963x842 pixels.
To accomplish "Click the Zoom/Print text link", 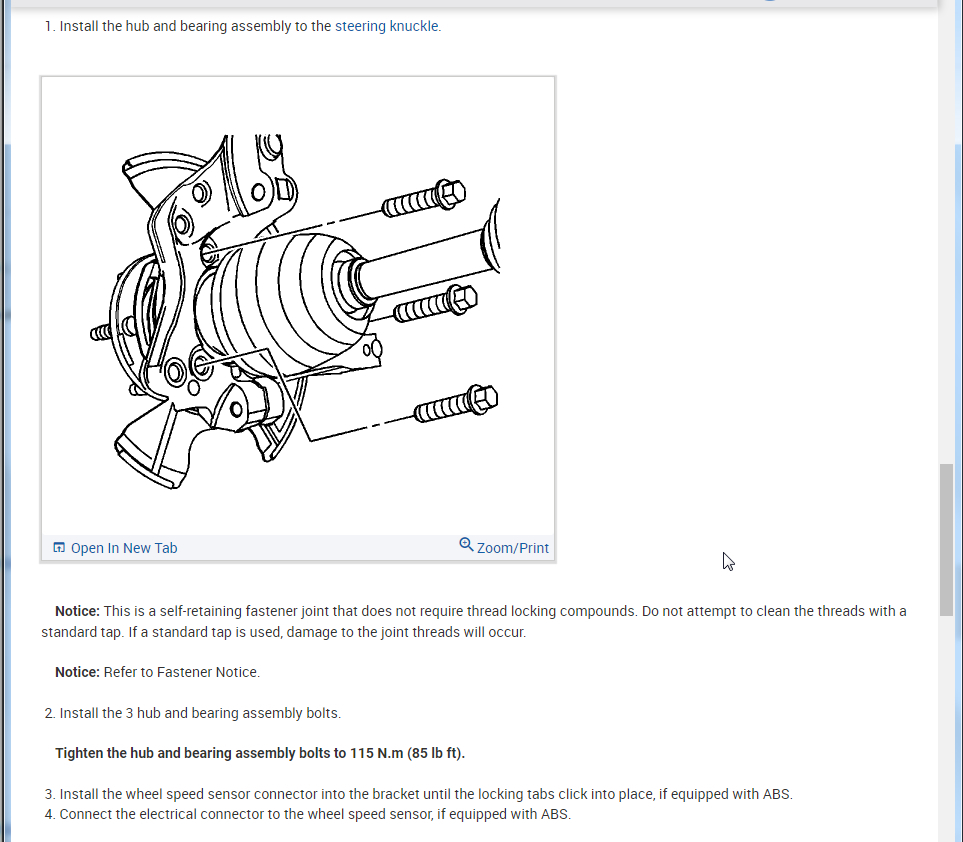I will tap(513, 548).
